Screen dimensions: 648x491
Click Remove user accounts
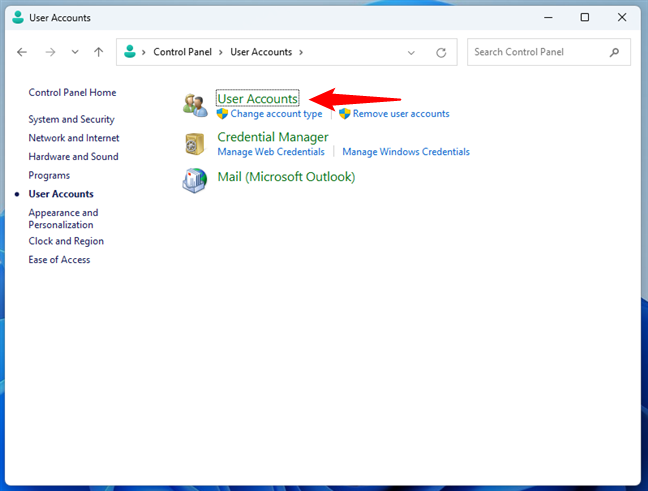401,114
